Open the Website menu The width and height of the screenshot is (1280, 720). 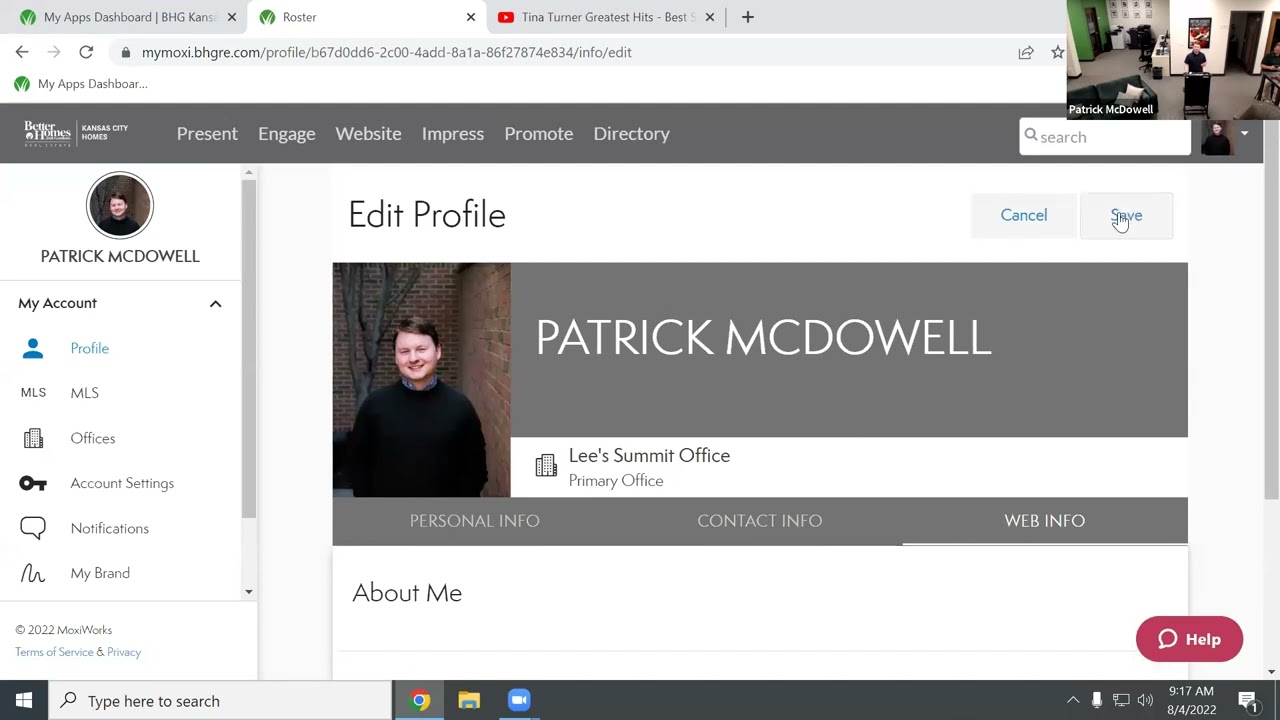(368, 133)
